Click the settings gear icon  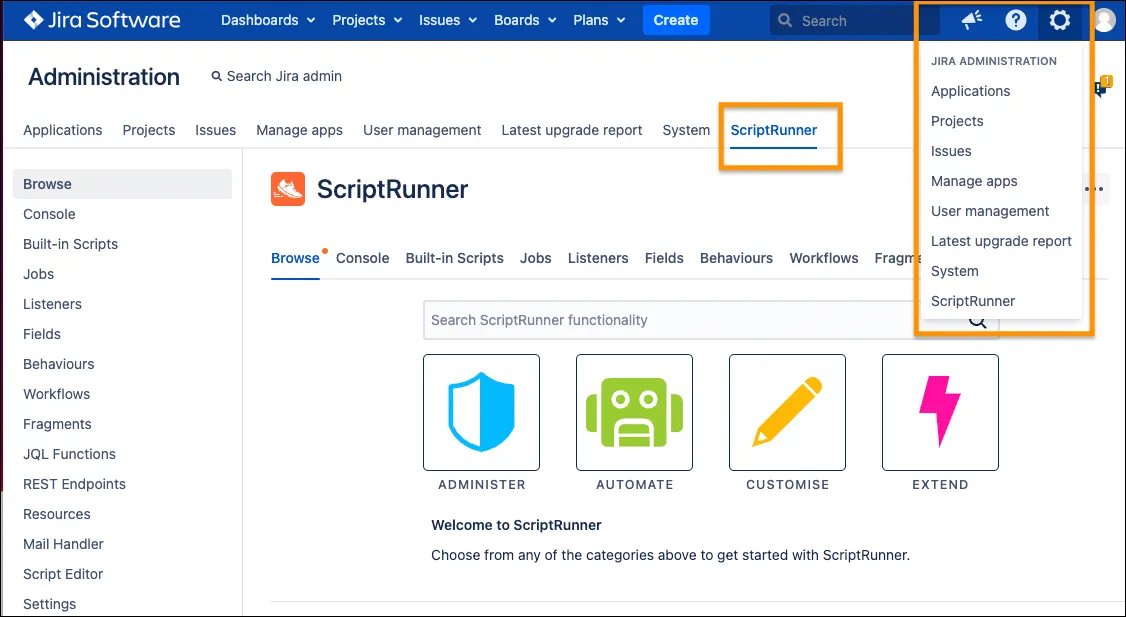tap(1059, 20)
